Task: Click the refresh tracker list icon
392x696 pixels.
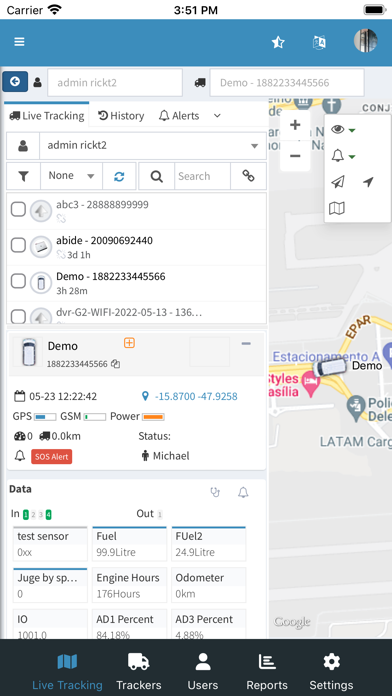Action: click(x=119, y=176)
